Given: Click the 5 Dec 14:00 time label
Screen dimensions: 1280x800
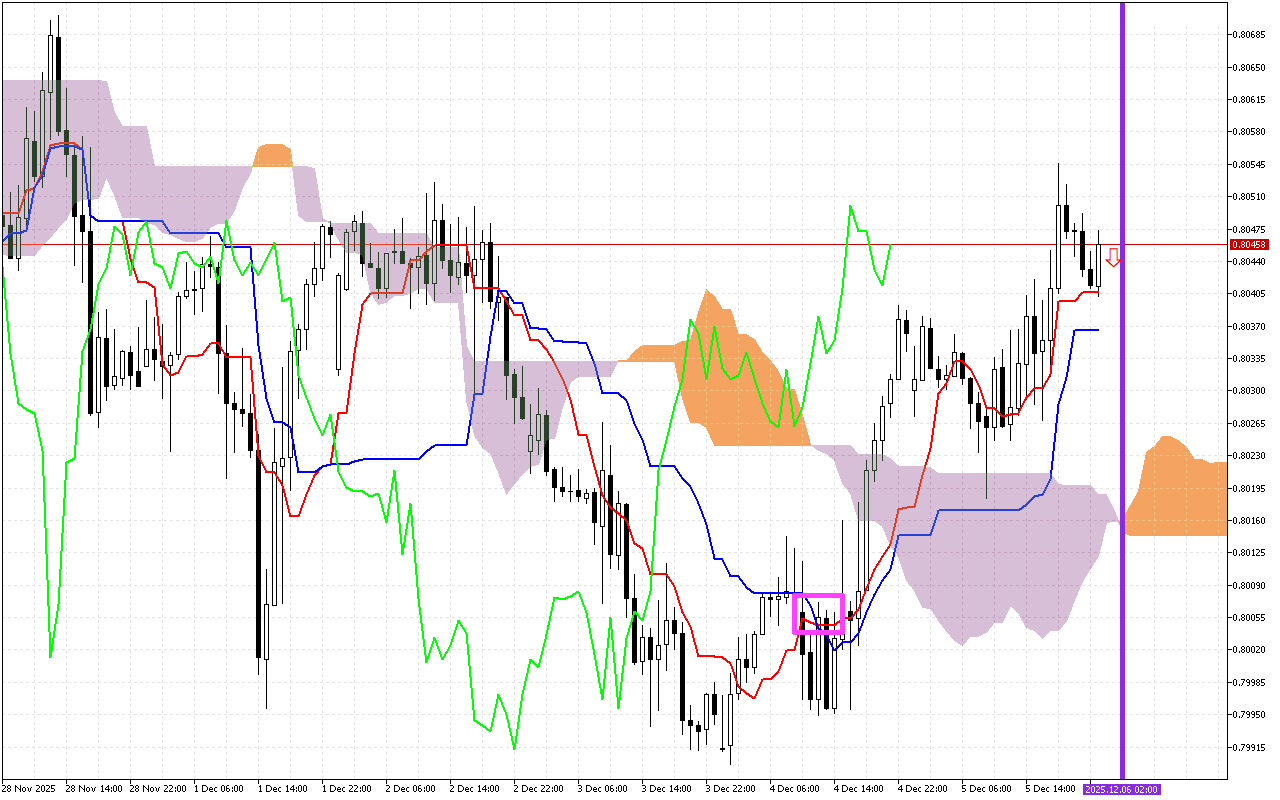Looking at the screenshot, I should 1048,788.
